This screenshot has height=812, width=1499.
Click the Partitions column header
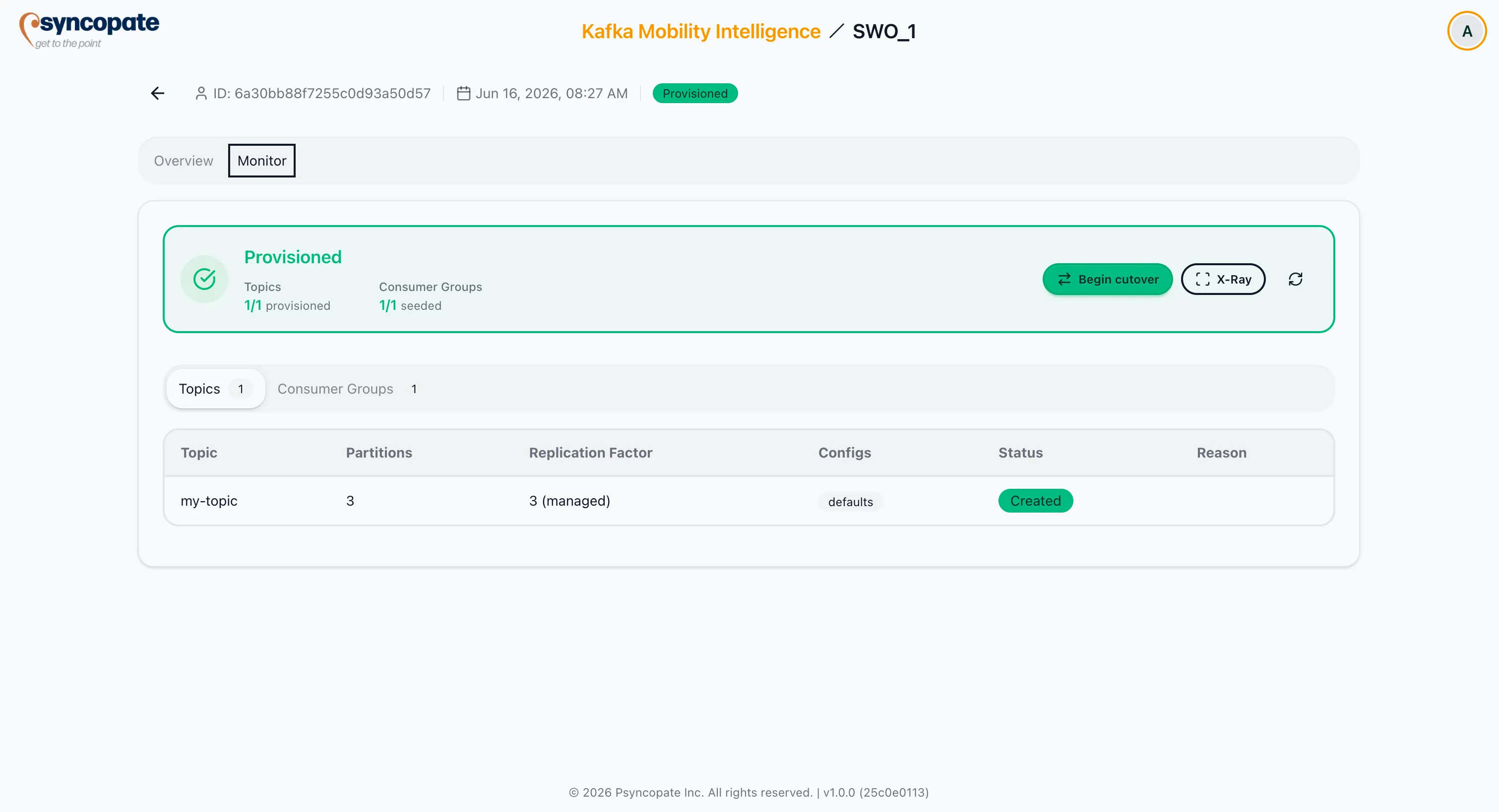(x=379, y=453)
